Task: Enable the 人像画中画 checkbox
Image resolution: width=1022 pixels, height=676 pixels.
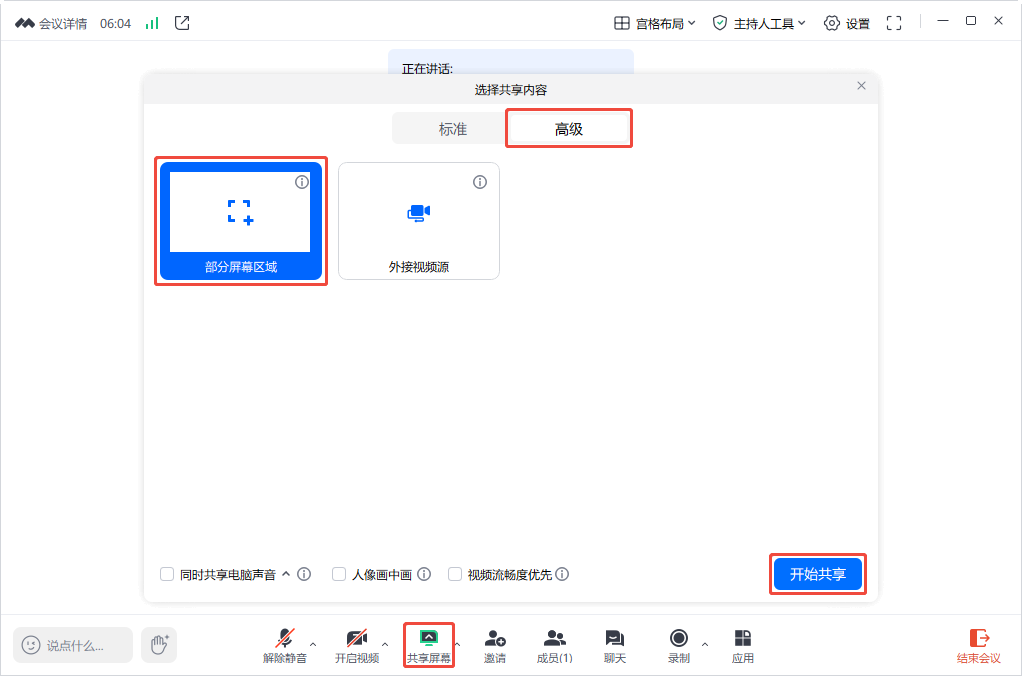Action: click(x=338, y=574)
